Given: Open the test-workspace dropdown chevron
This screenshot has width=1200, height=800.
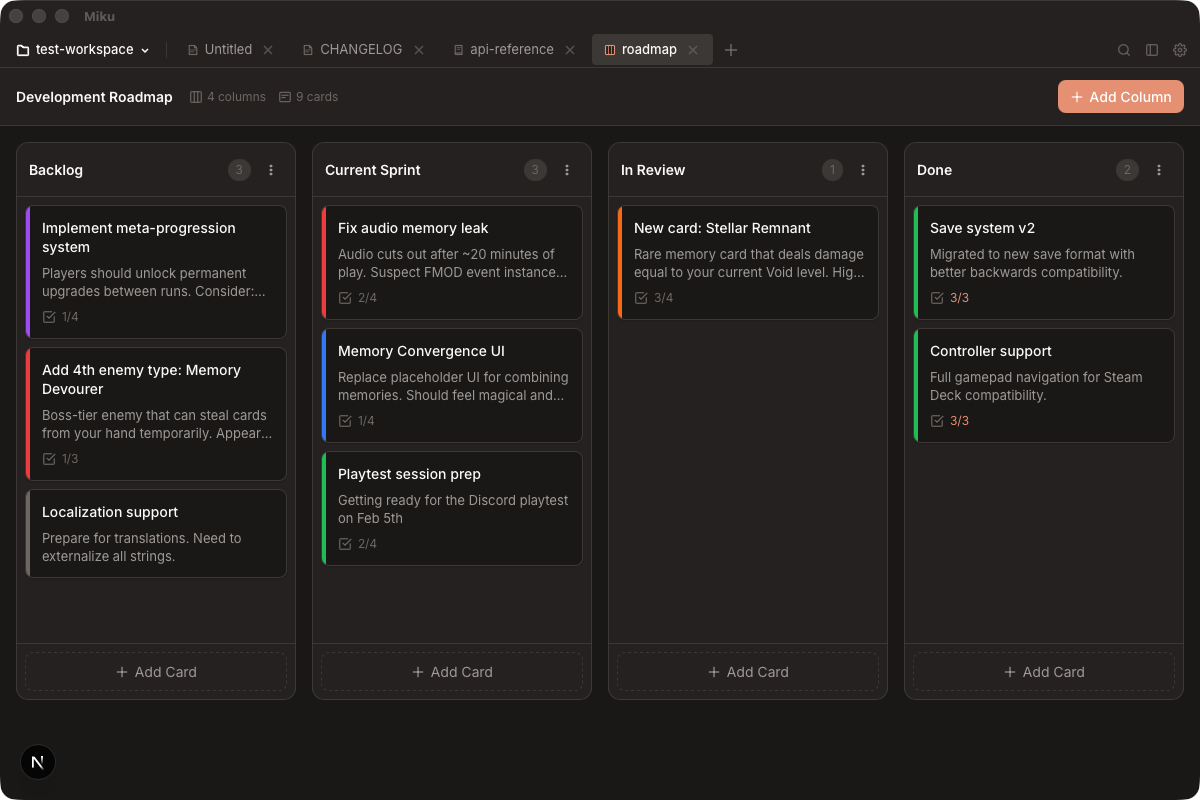Looking at the screenshot, I should pyautogui.click(x=145, y=49).
